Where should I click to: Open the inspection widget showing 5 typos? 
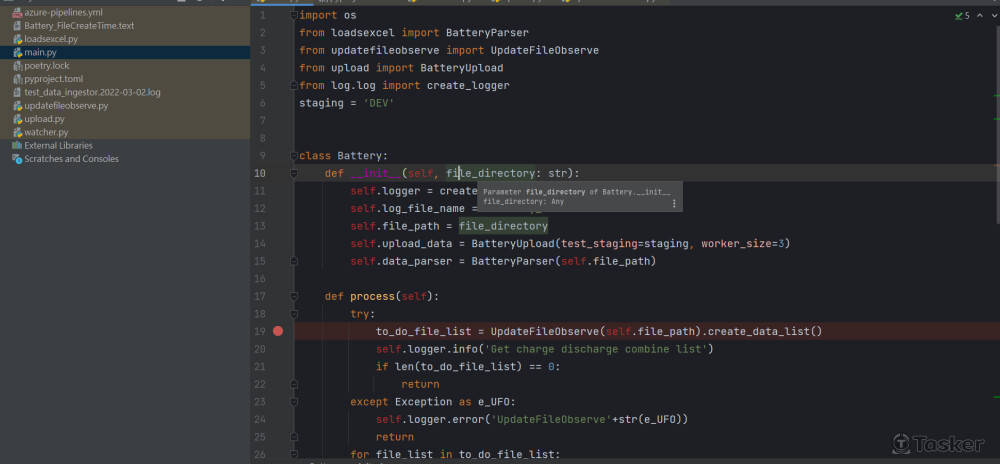pos(962,16)
